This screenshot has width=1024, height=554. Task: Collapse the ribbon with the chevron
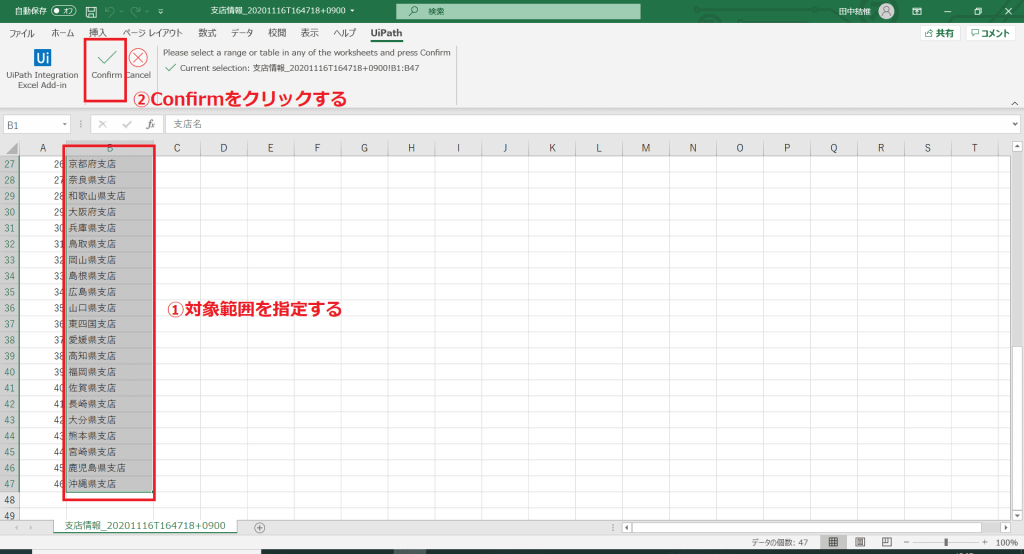click(1014, 104)
